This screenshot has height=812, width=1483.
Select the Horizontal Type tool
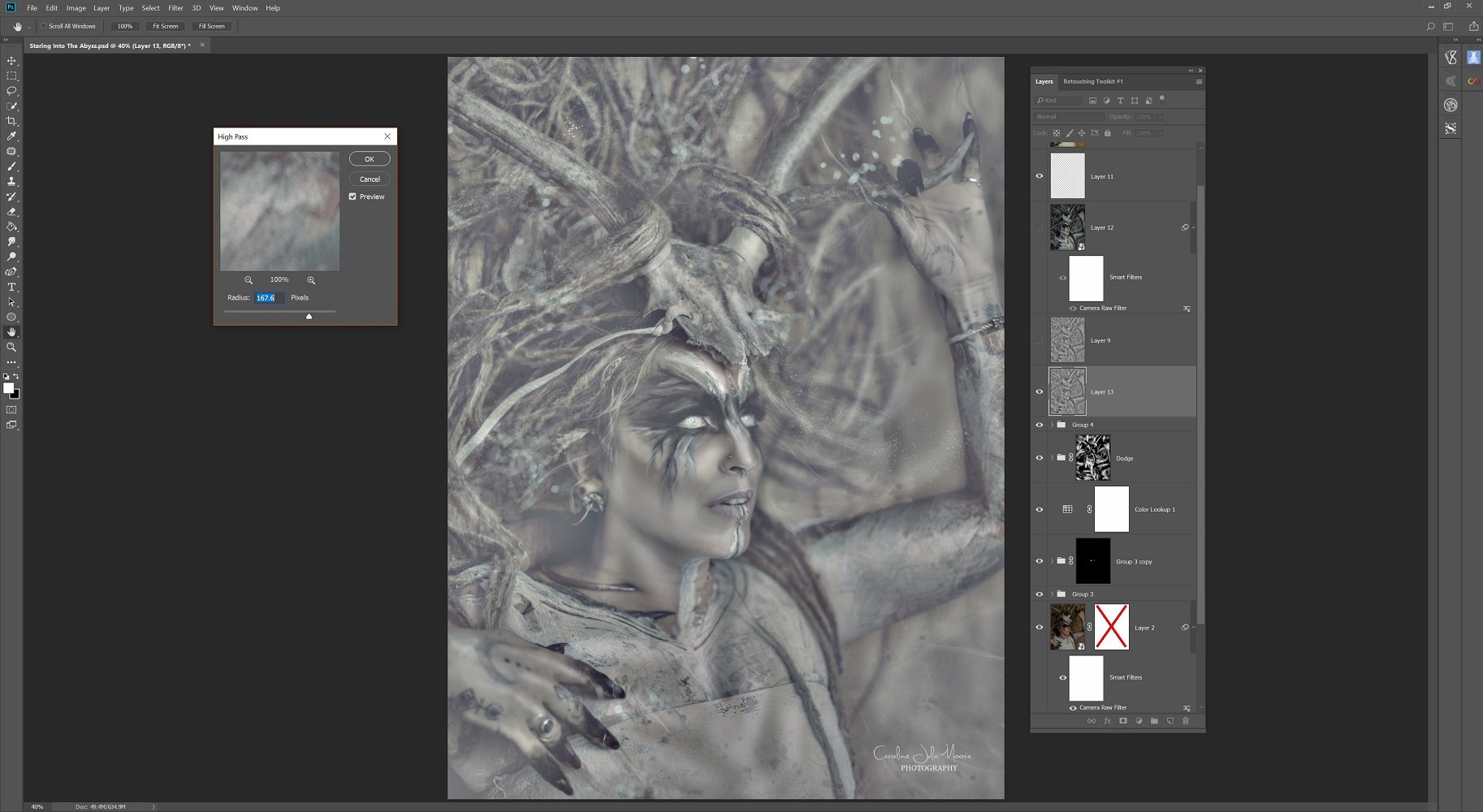pyautogui.click(x=11, y=287)
